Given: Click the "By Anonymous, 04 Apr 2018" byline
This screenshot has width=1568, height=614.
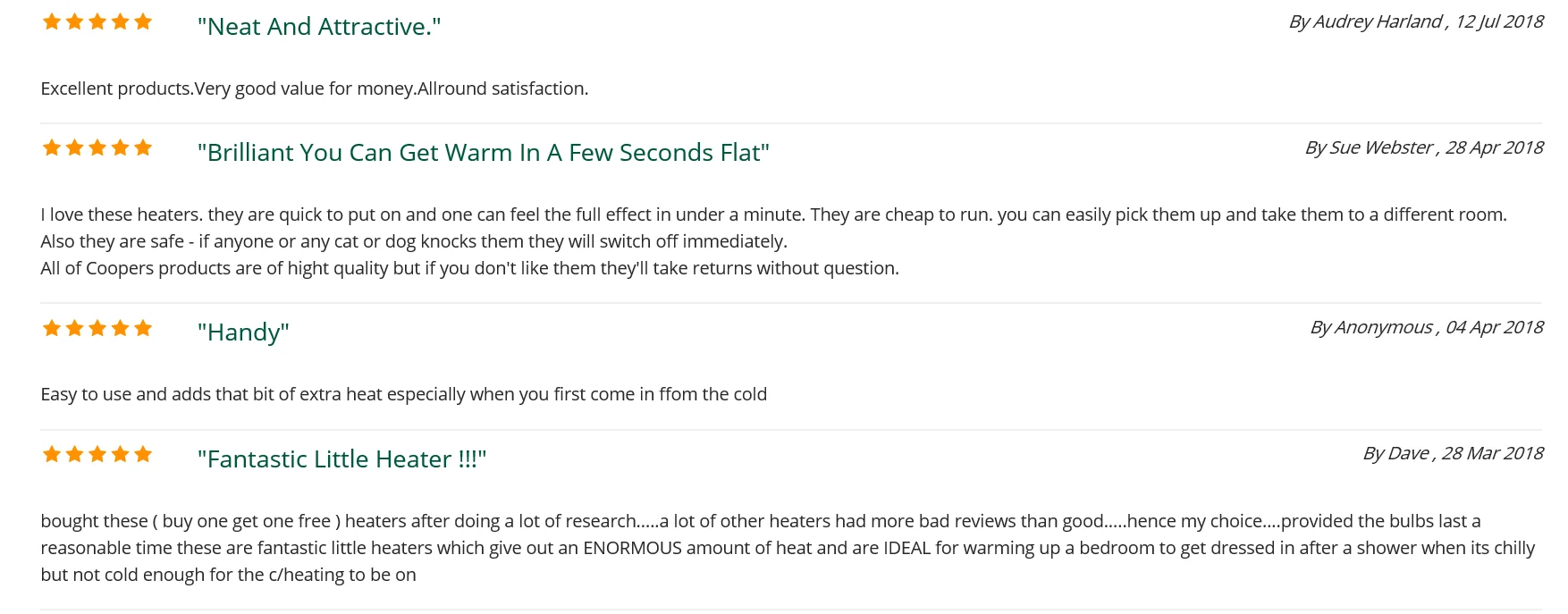Looking at the screenshot, I should tap(1426, 327).
